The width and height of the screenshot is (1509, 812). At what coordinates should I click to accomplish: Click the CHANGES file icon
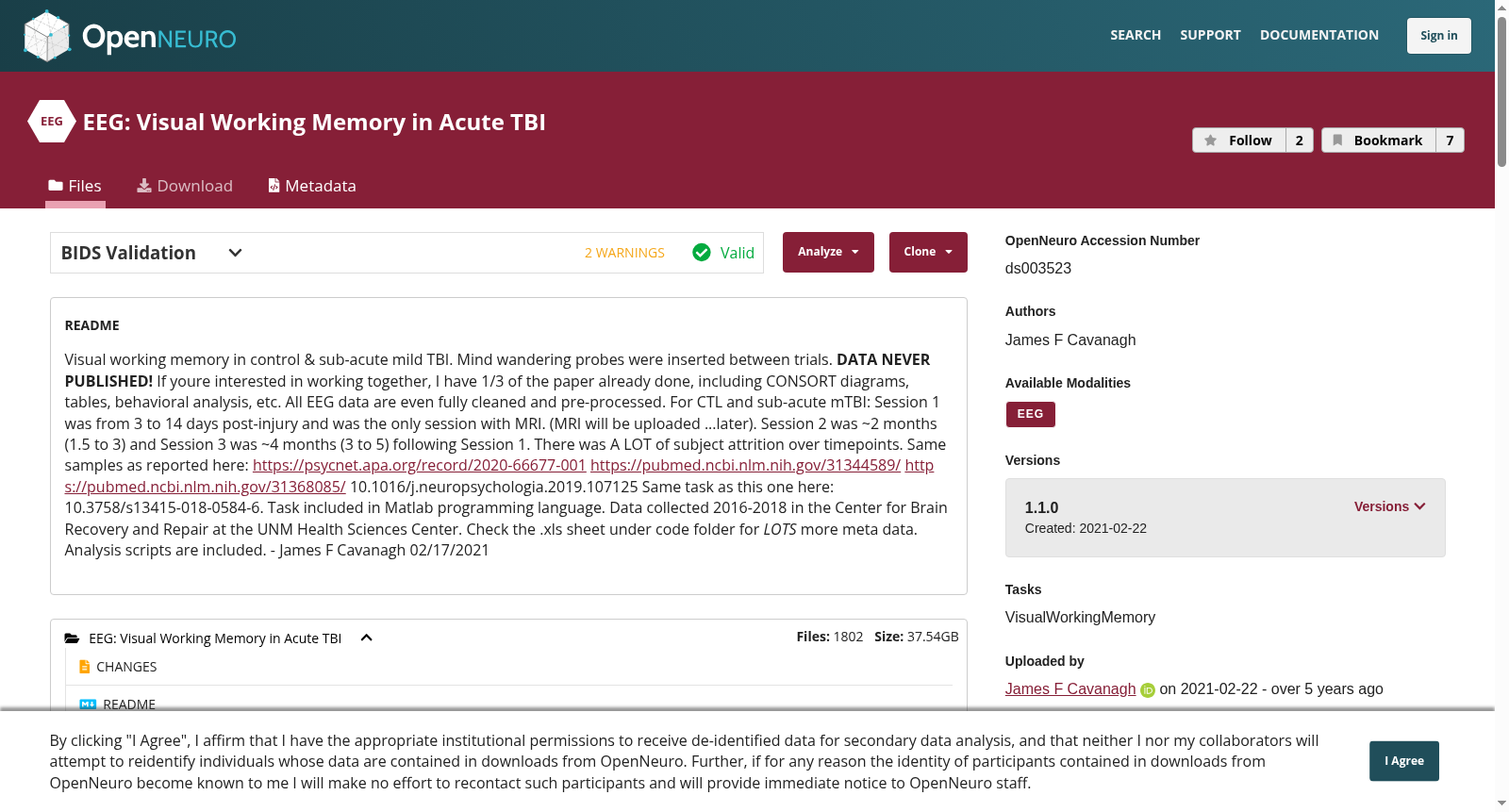[x=85, y=667]
